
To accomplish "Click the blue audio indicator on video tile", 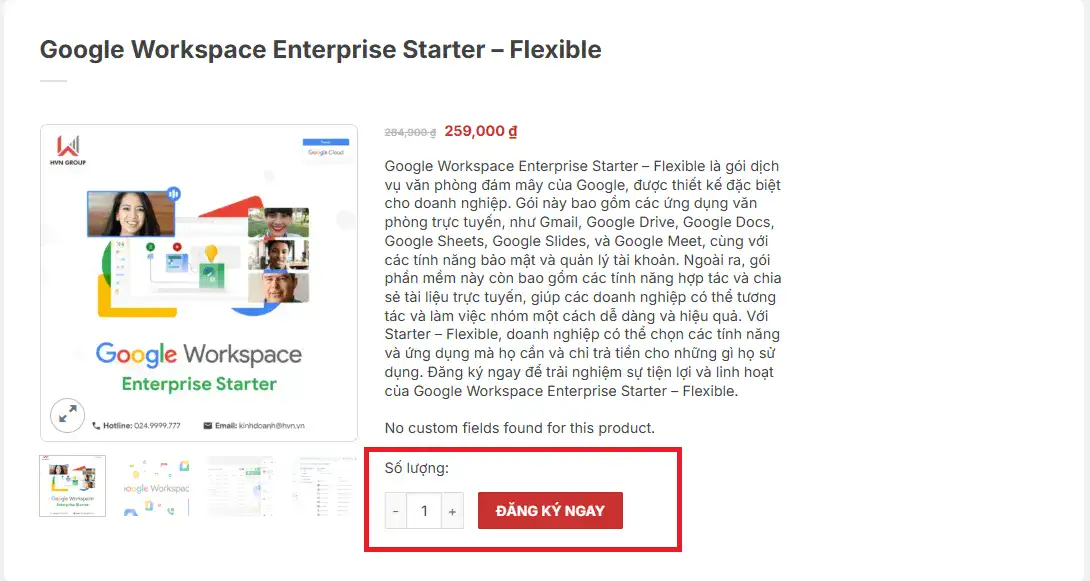I will 174,194.
